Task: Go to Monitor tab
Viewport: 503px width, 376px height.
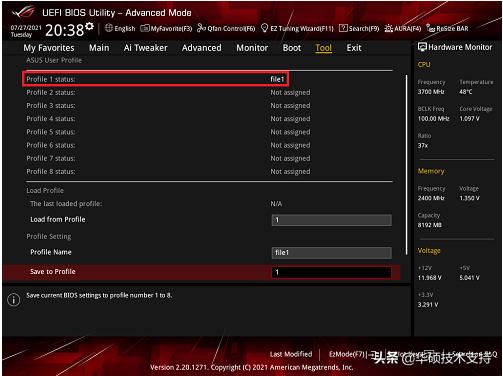Action: tap(252, 48)
